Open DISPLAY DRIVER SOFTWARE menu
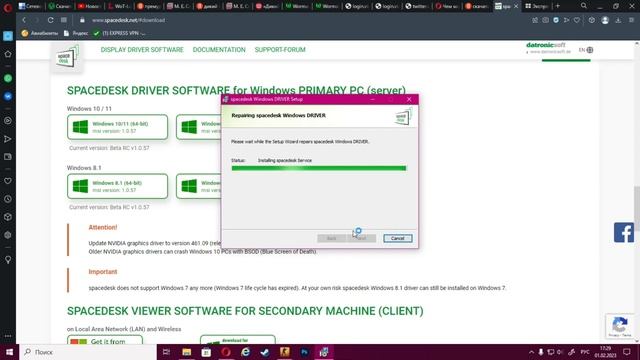 pos(142,50)
